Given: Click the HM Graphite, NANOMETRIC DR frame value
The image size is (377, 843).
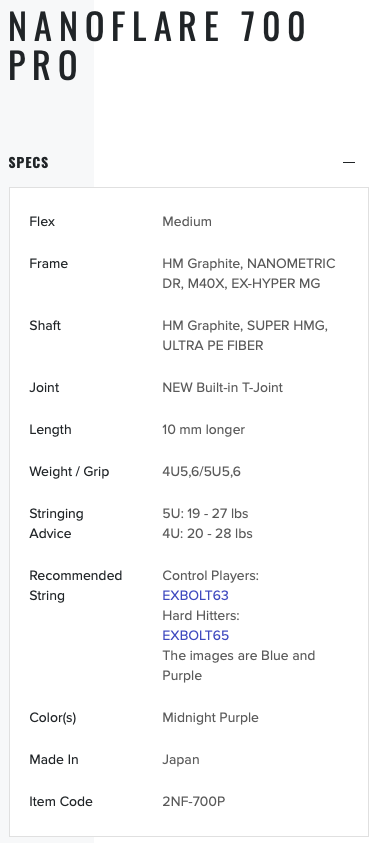Looking at the screenshot, I should (x=248, y=273).
